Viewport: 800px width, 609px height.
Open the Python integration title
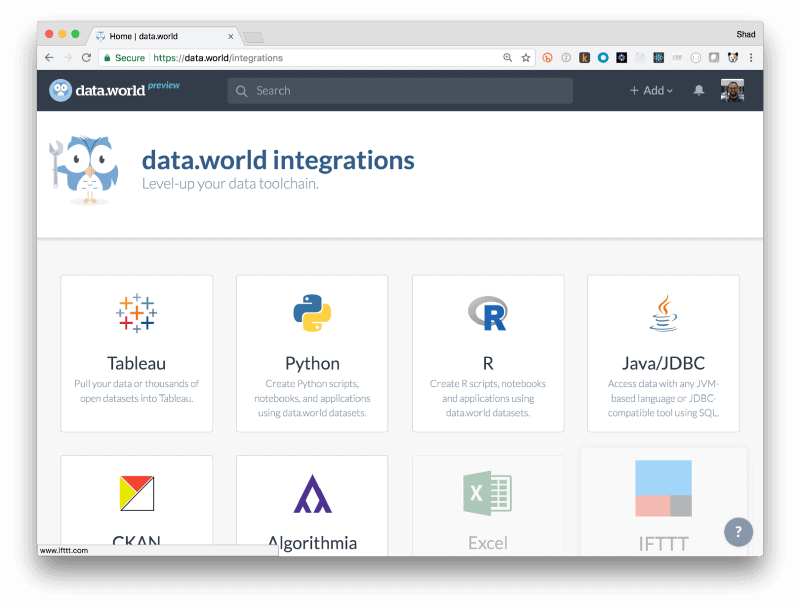(312, 364)
